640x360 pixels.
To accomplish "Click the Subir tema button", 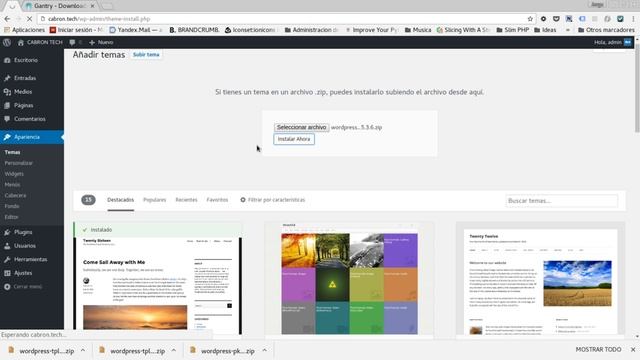I will [x=146, y=55].
